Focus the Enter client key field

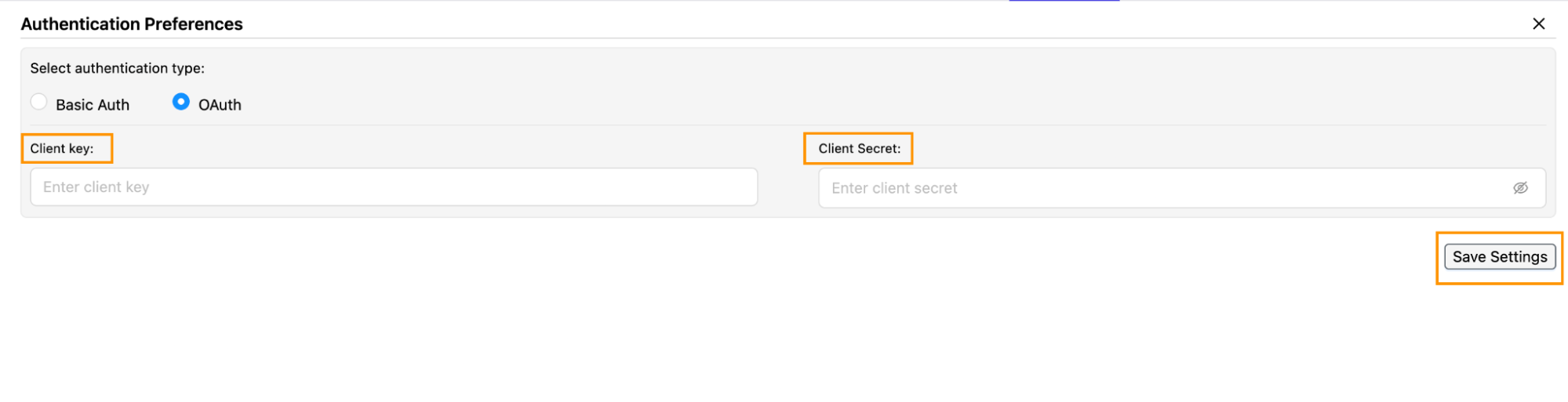coord(394,187)
